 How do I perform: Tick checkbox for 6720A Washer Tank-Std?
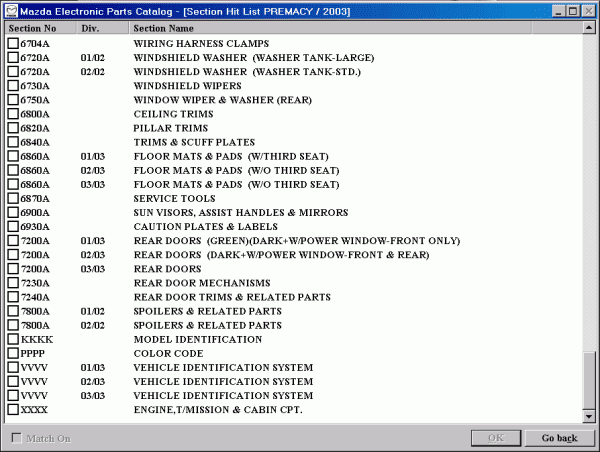tap(13, 72)
